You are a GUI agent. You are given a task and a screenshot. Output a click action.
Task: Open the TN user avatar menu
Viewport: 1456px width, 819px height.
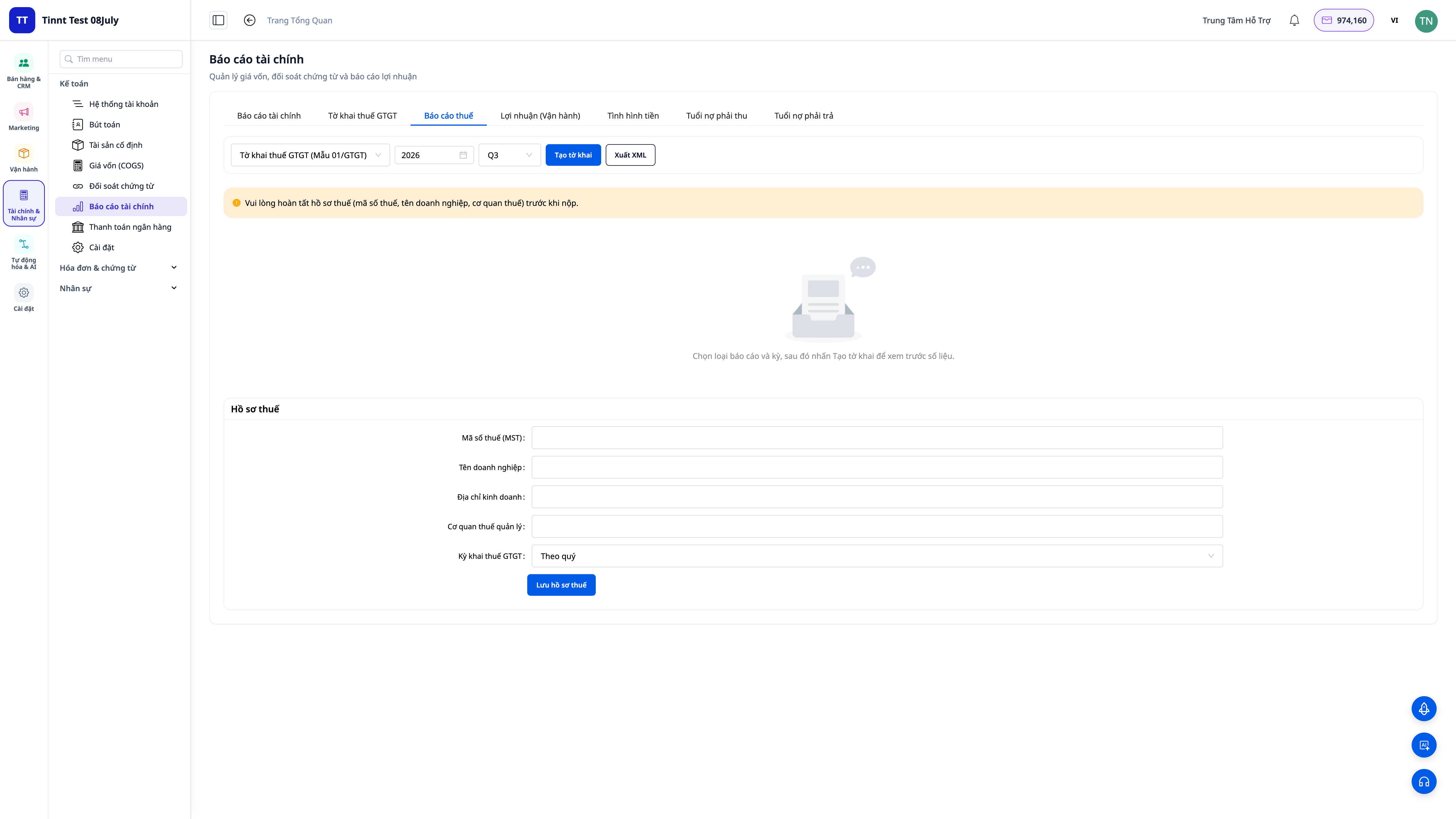(x=1426, y=21)
